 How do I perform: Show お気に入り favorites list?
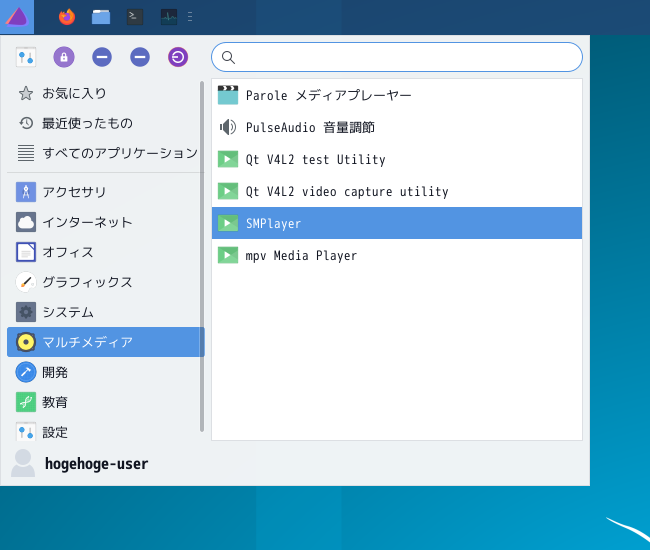[104, 93]
